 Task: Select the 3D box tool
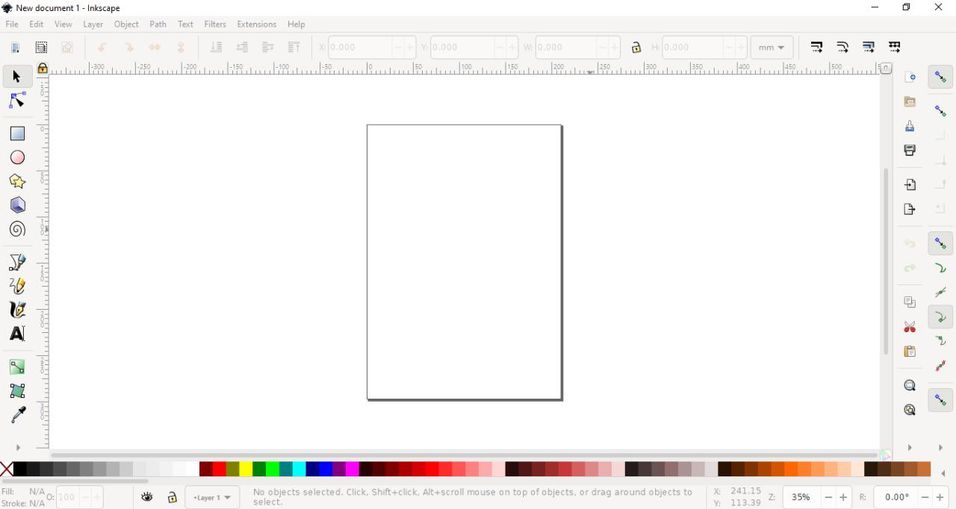tap(17, 205)
